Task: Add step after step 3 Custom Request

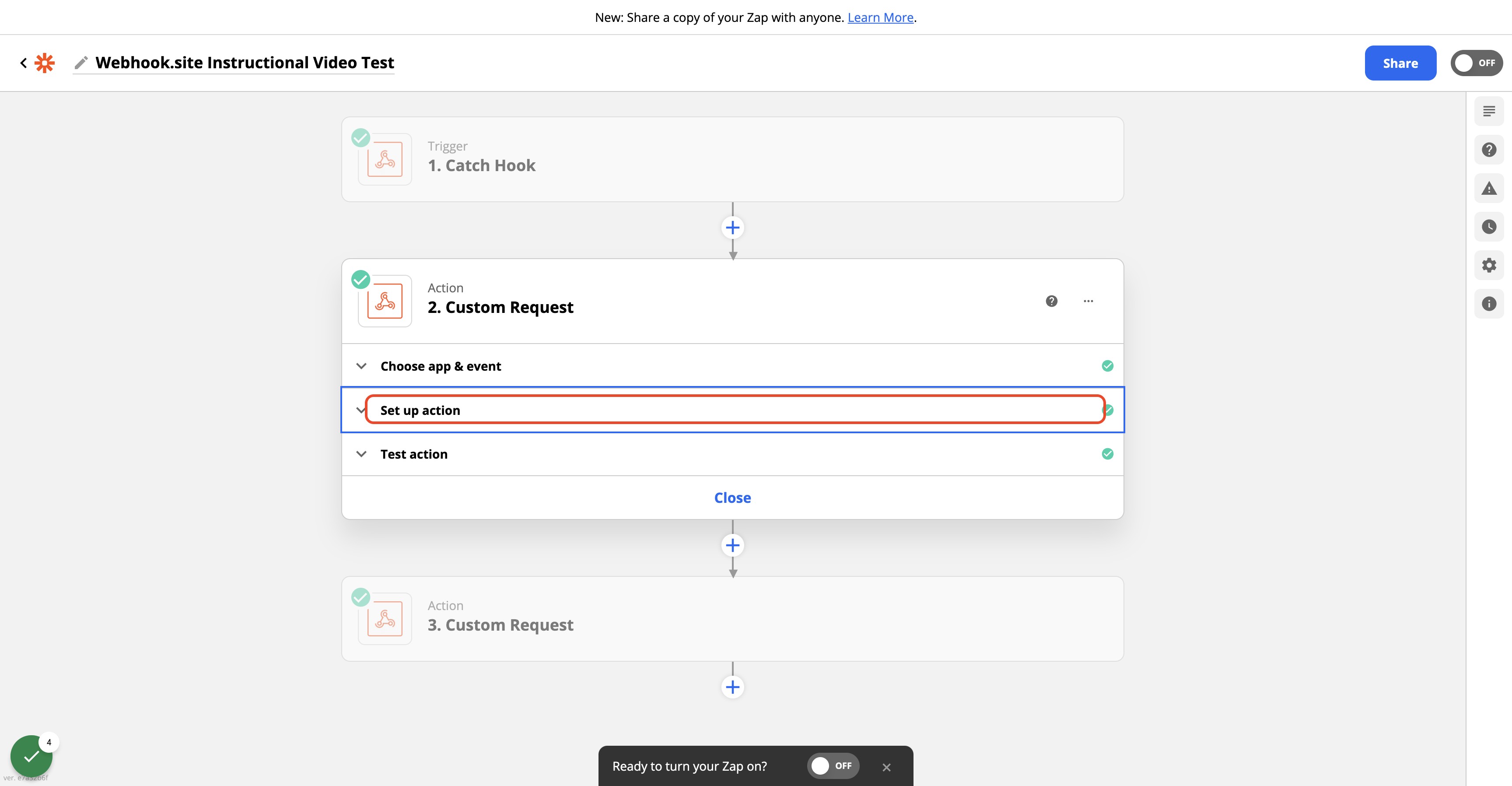Action: [x=732, y=687]
